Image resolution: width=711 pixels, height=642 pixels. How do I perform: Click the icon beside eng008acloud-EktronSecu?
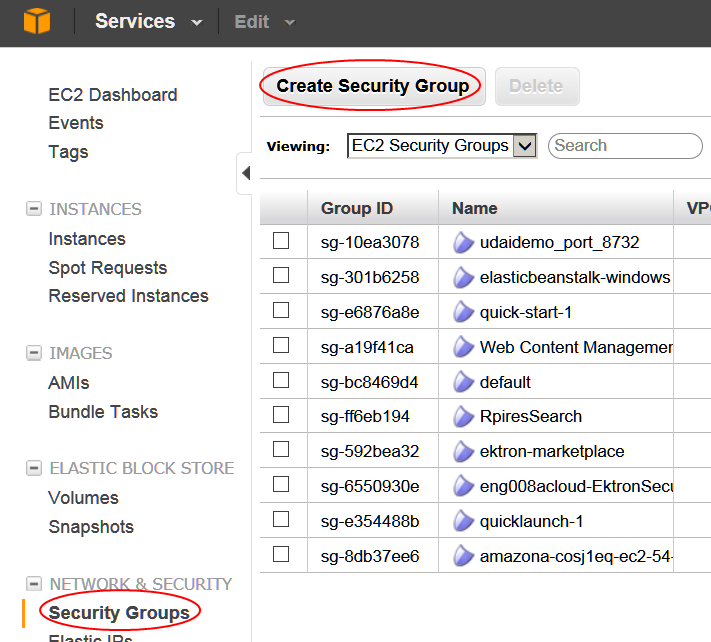[463, 486]
